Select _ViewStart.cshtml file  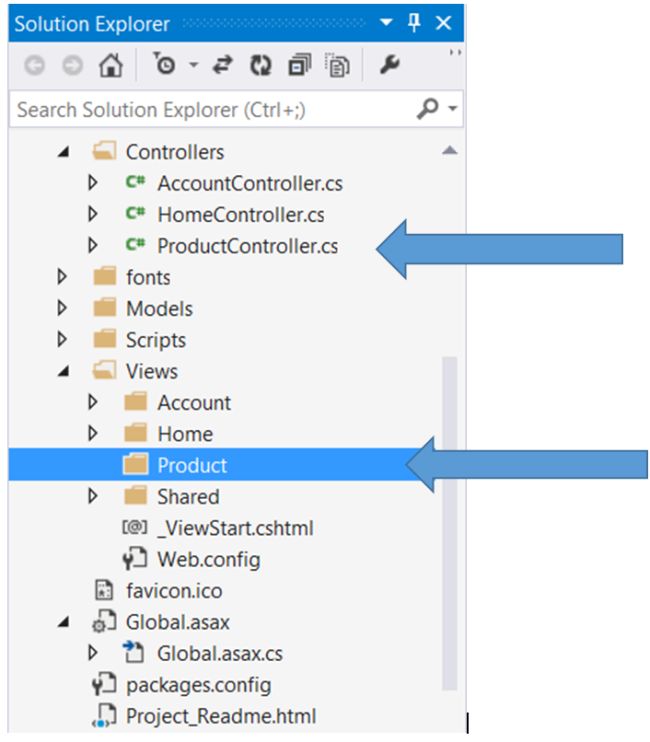tap(235, 528)
